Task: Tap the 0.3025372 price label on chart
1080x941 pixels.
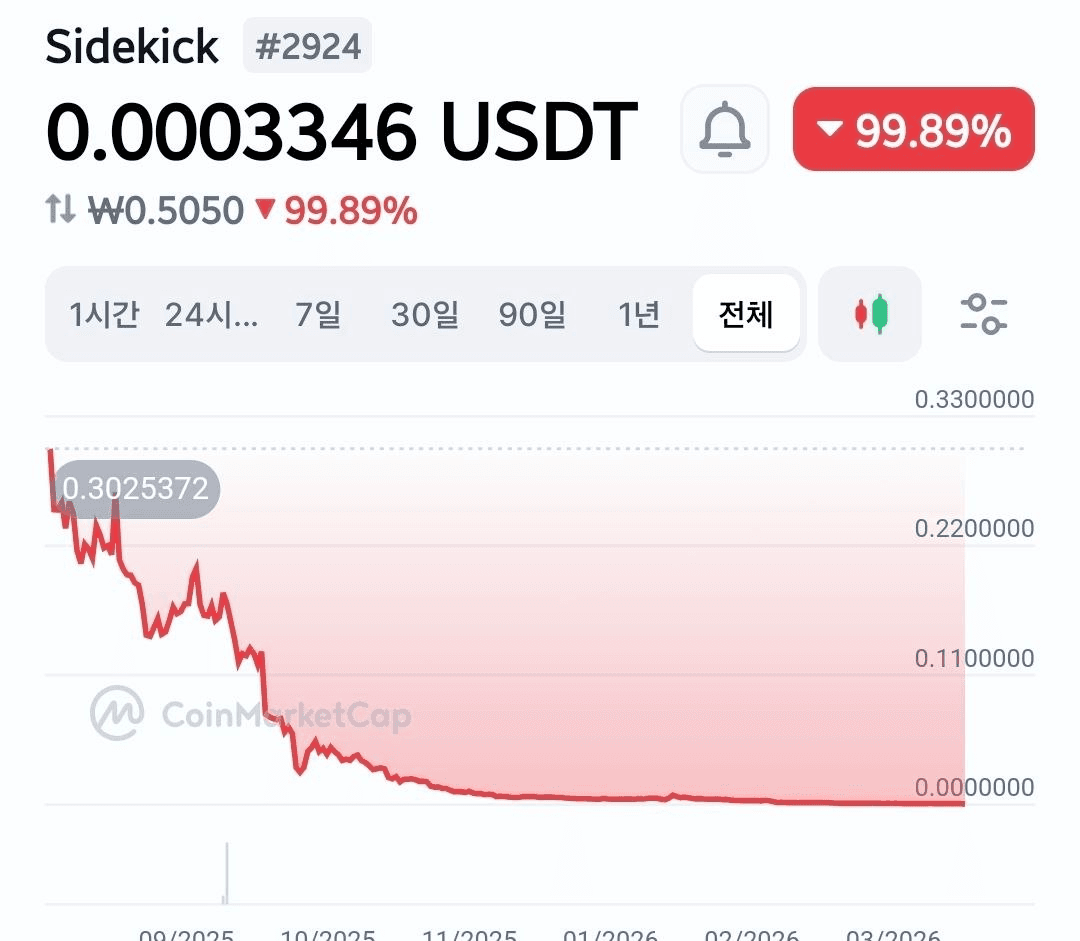Action: (x=136, y=489)
